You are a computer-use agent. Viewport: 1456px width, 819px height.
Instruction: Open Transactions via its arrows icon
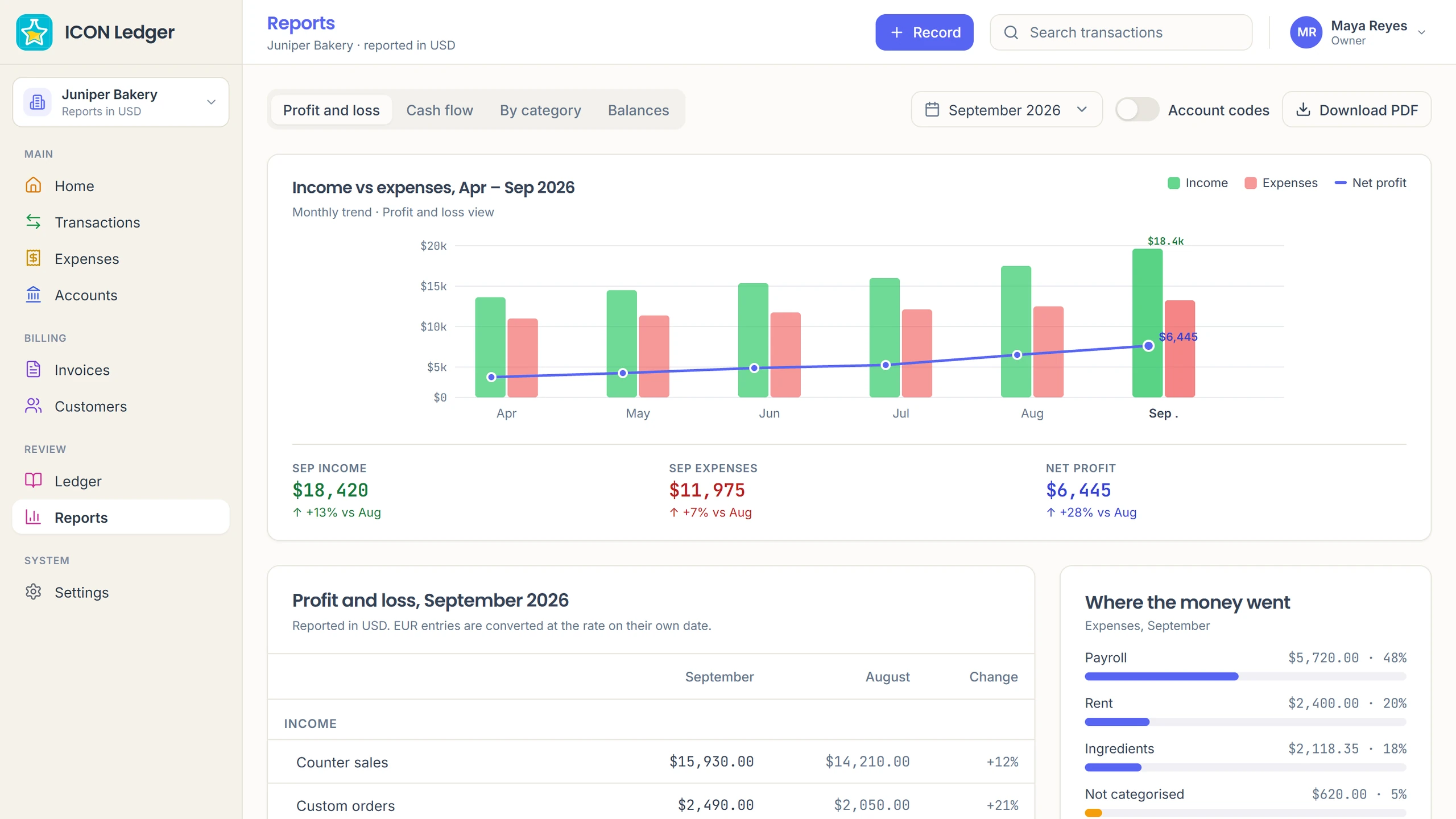[34, 222]
